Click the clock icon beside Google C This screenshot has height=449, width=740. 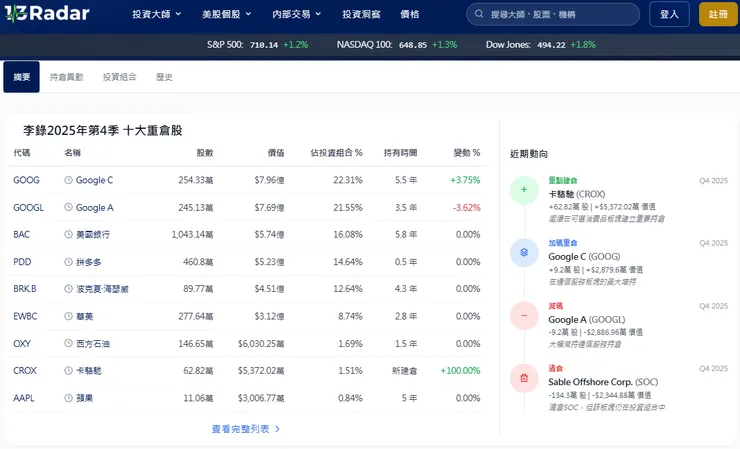(x=68, y=180)
